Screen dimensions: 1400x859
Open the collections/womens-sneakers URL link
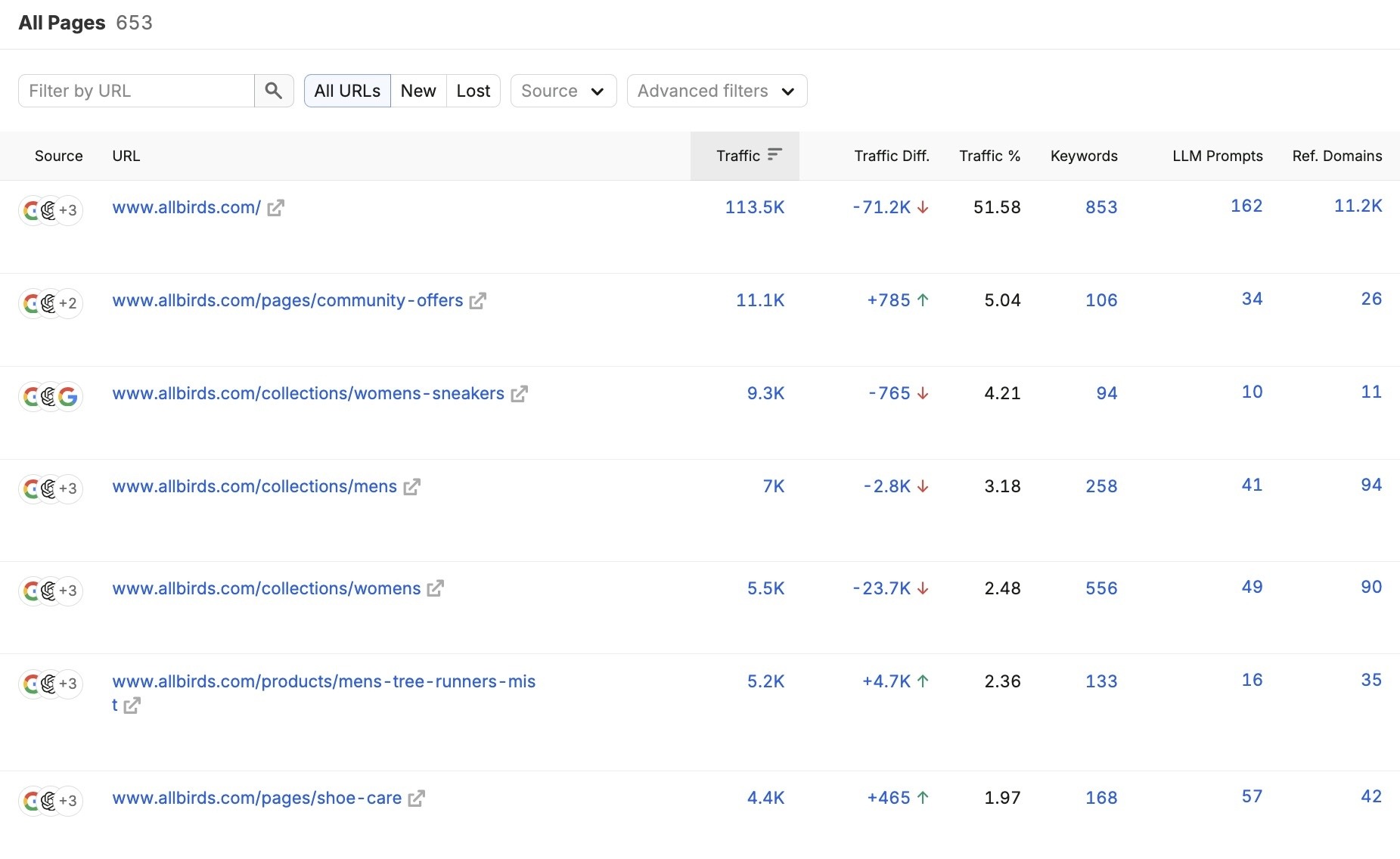coord(308,393)
